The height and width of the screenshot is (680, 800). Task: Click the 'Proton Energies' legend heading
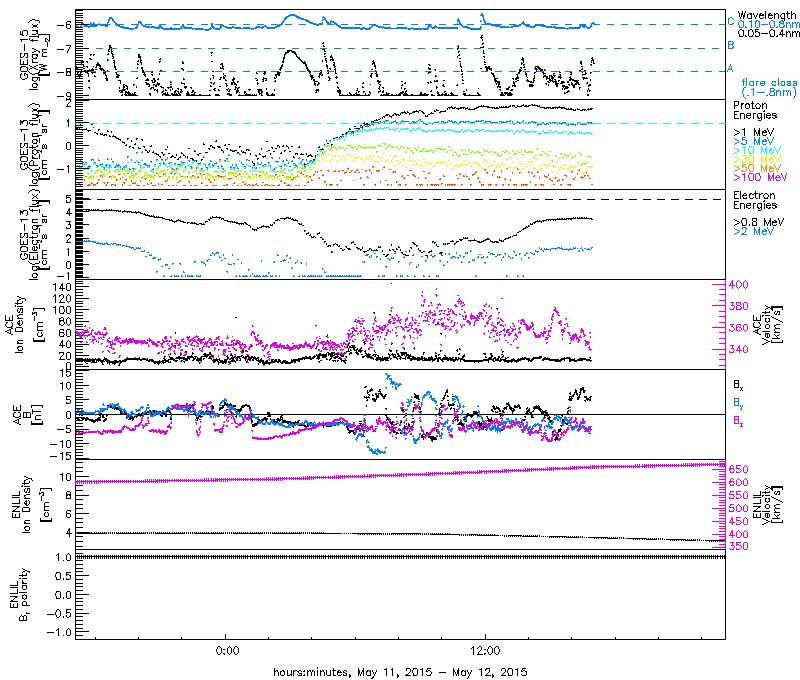click(755, 110)
